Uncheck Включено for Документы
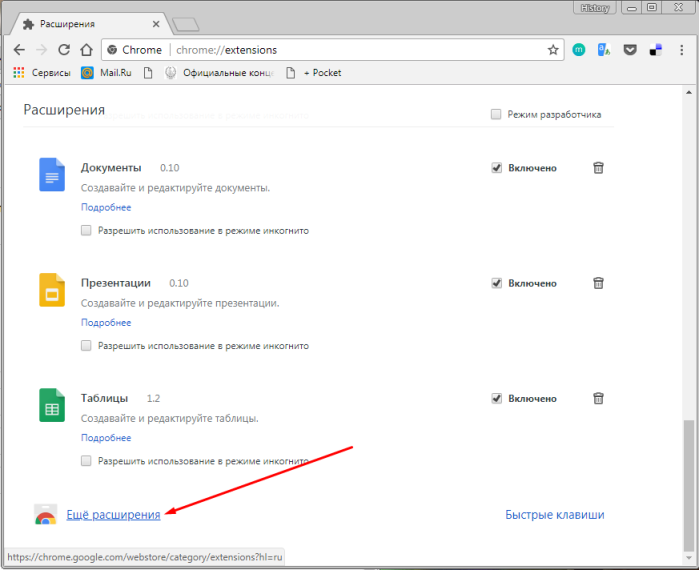The image size is (699, 570). 497,168
